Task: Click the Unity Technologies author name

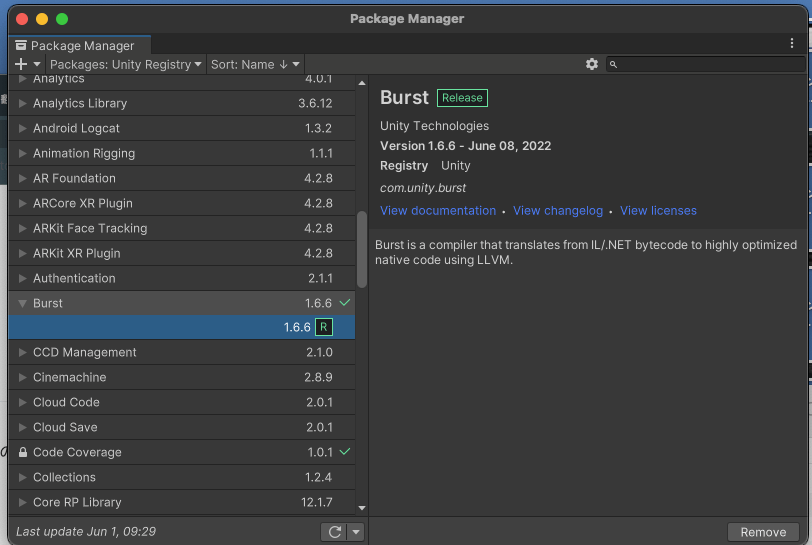Action: (434, 126)
